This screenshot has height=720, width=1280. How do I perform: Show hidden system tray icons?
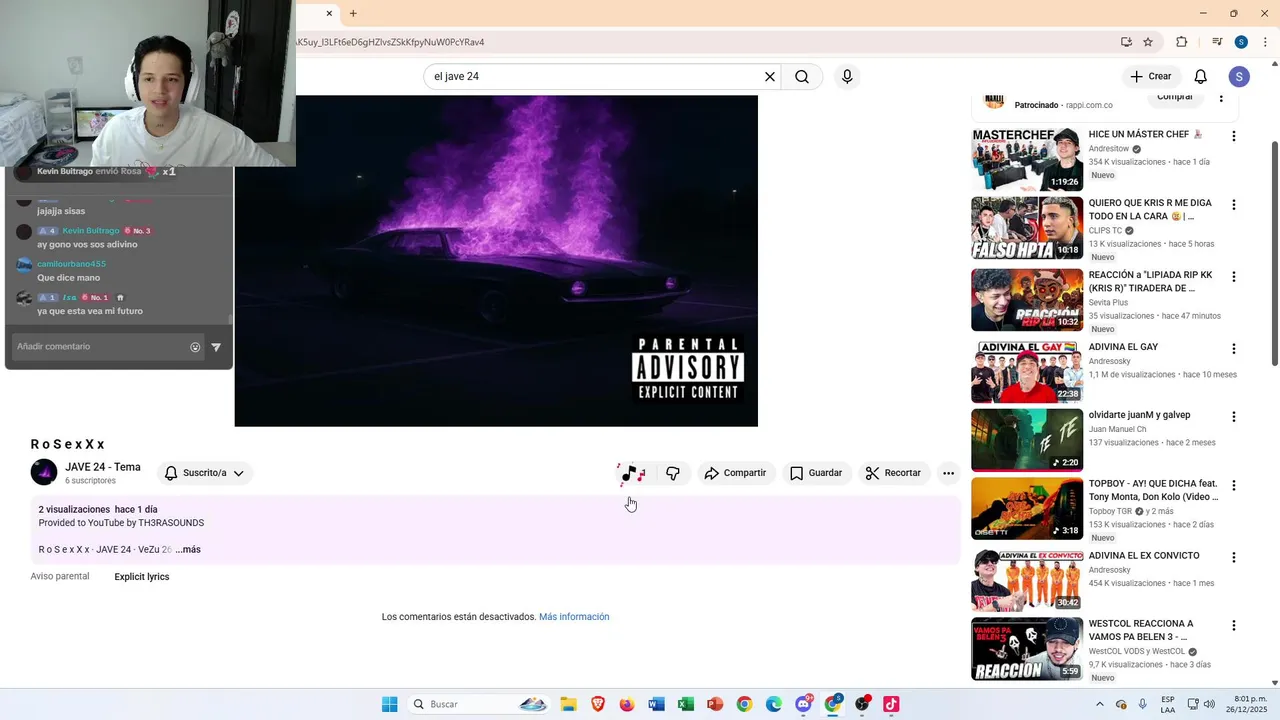(x=1100, y=704)
